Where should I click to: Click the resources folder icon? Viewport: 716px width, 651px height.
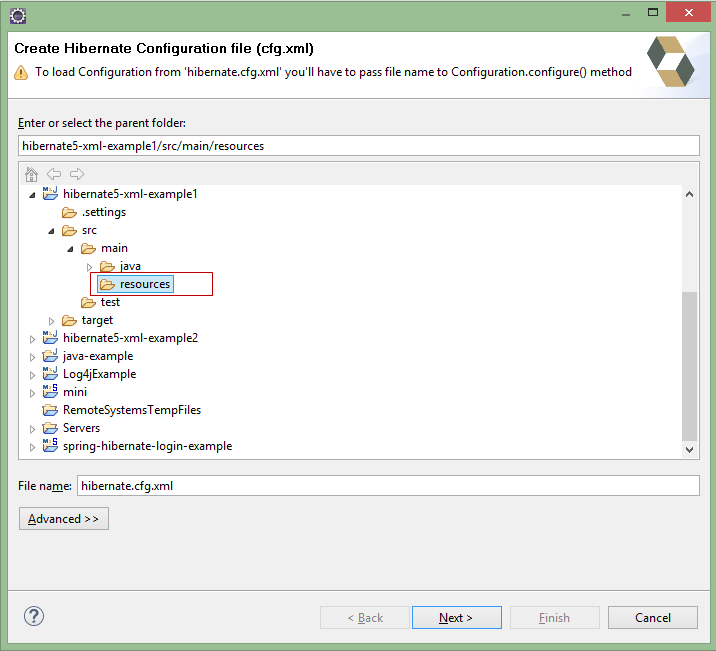click(x=107, y=284)
